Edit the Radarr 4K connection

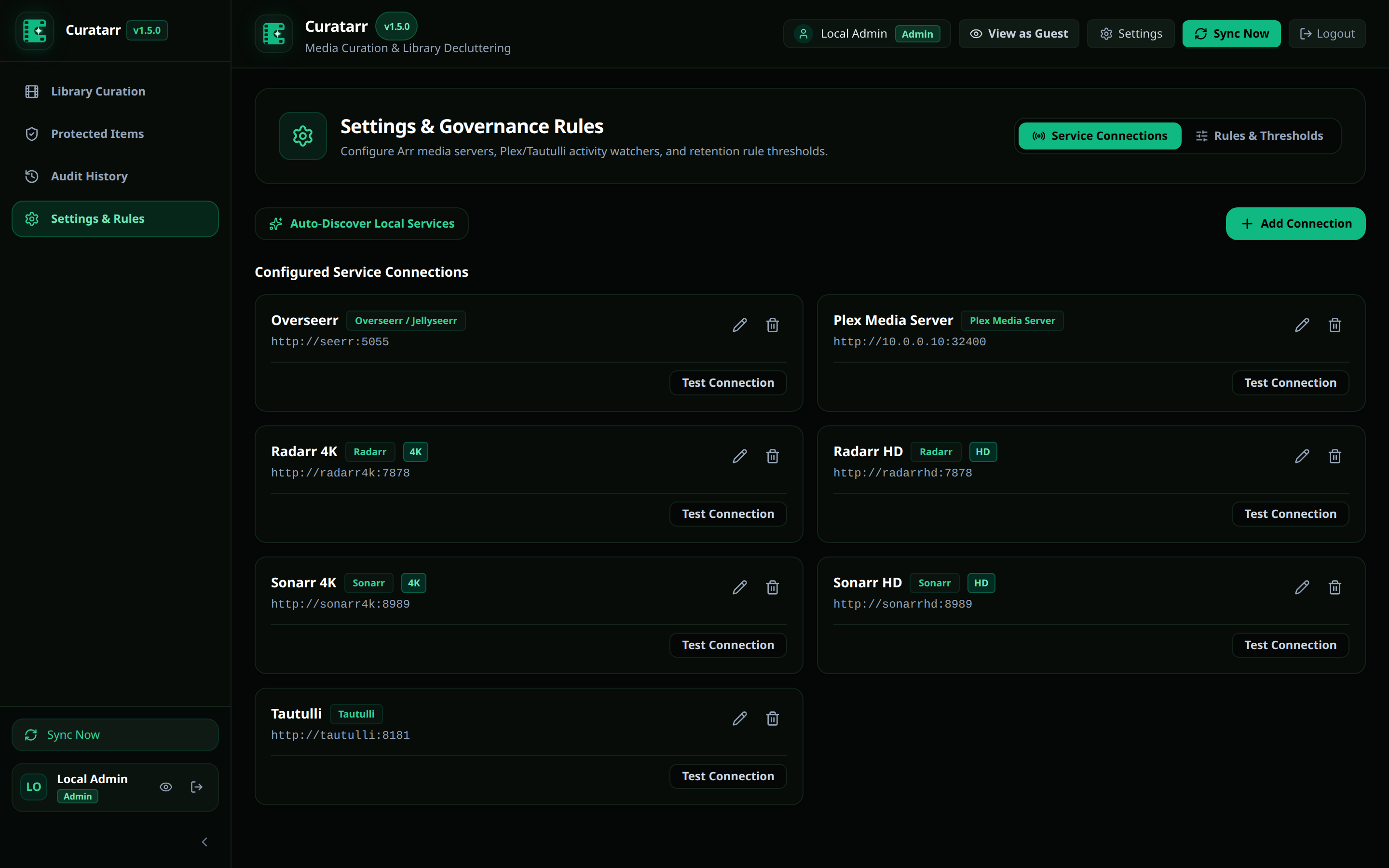click(x=739, y=456)
